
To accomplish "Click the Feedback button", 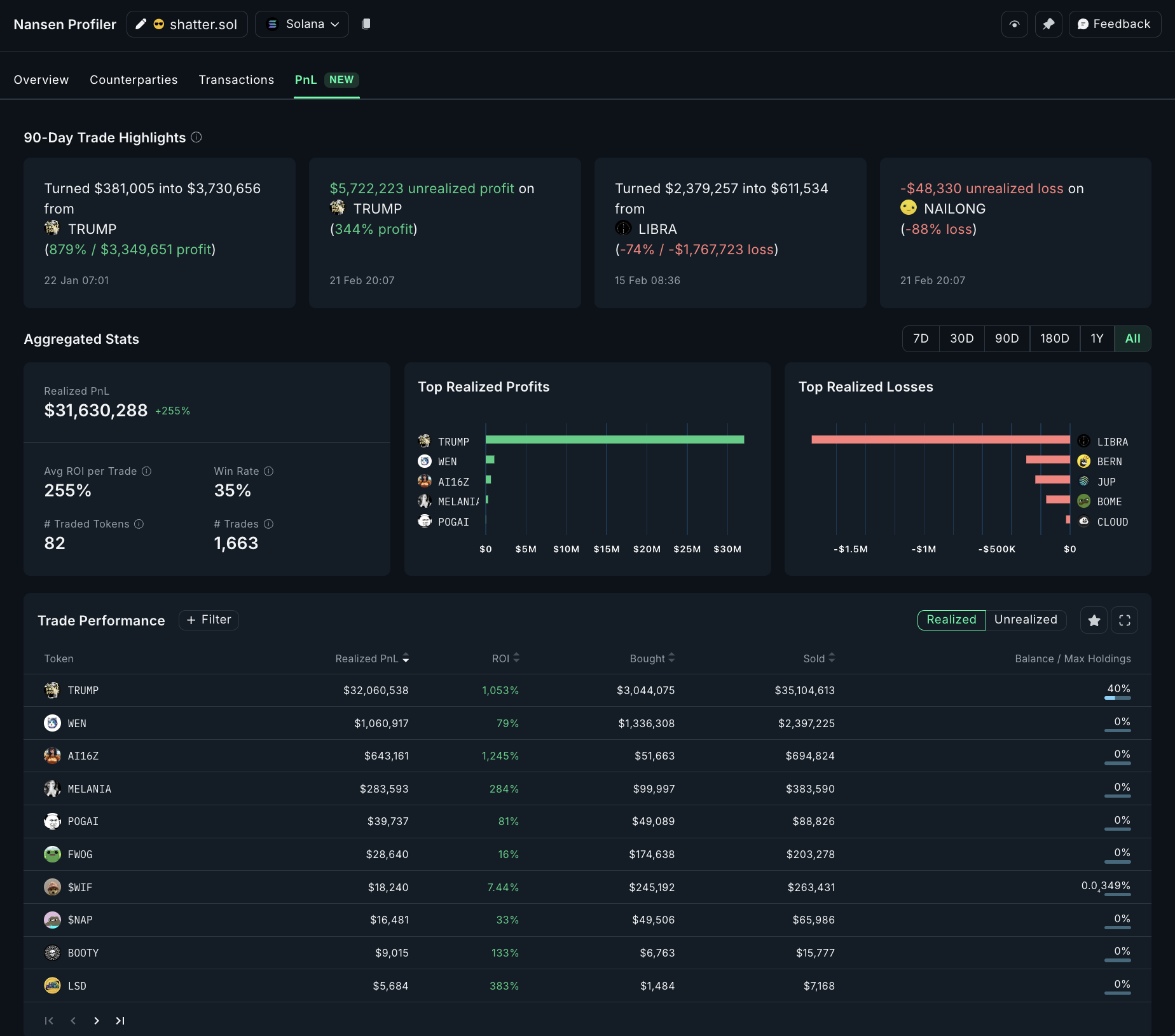I will pyautogui.click(x=1115, y=24).
